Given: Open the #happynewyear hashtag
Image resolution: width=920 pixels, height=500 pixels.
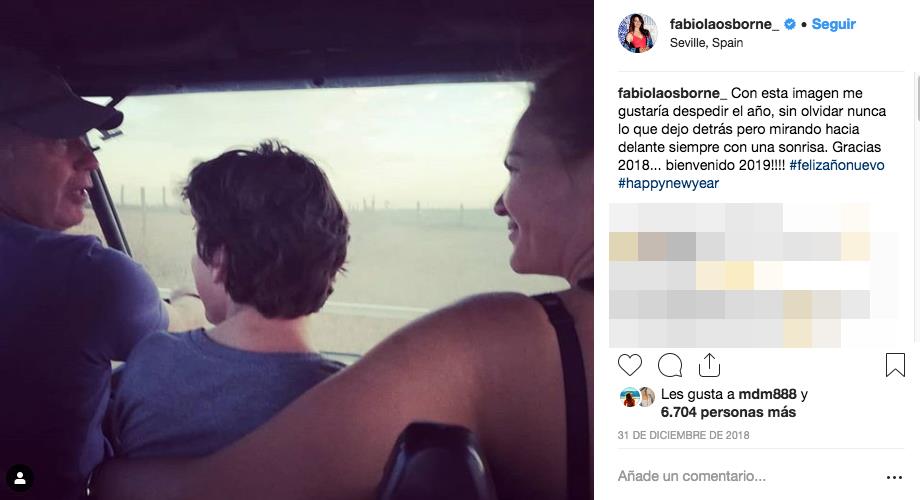Looking at the screenshot, I should pyautogui.click(x=668, y=183).
